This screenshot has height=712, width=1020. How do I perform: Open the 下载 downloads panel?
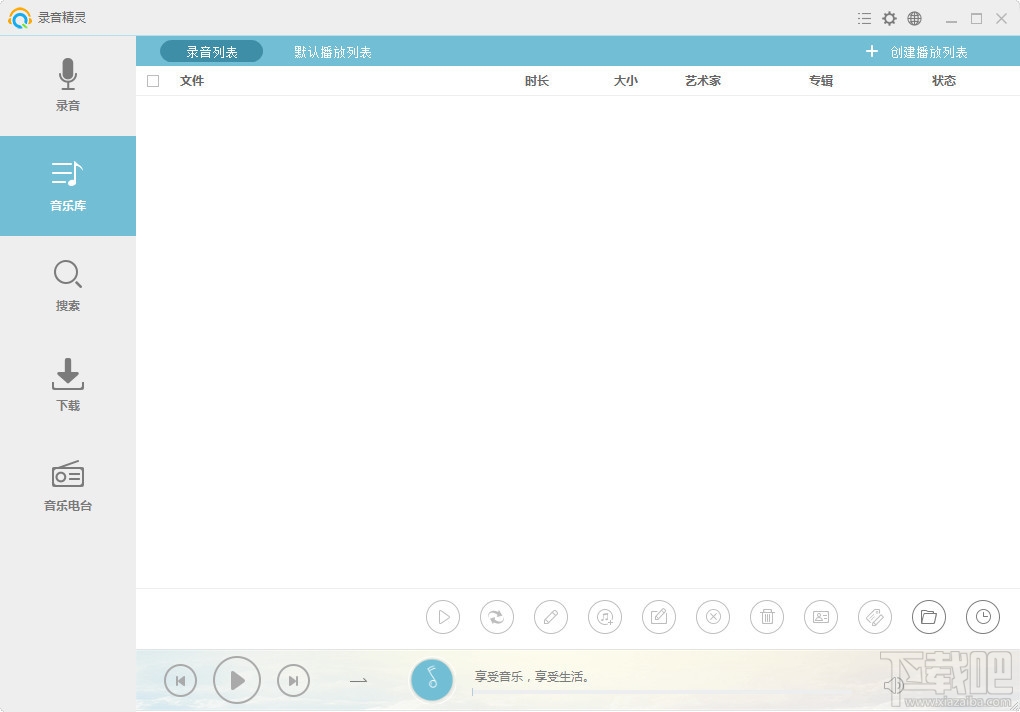[67, 386]
